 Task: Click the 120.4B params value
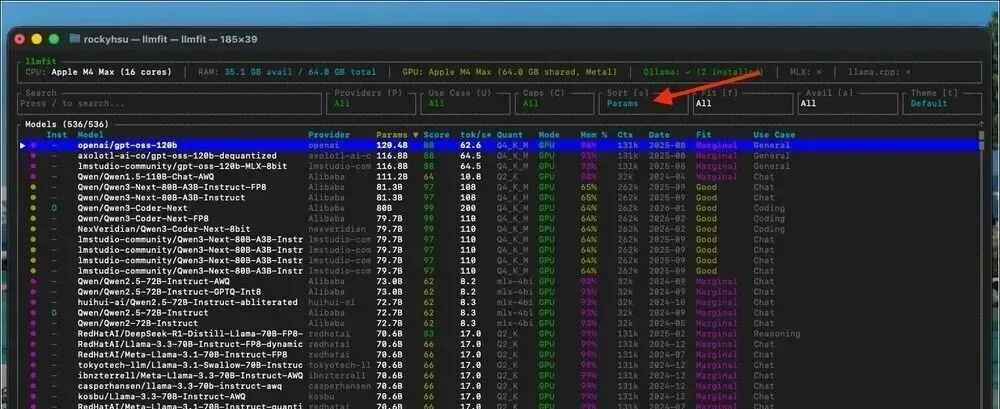392,145
